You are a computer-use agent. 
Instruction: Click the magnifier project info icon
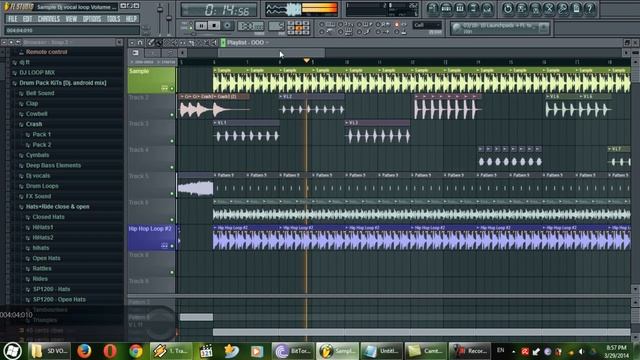[x=562, y=8]
